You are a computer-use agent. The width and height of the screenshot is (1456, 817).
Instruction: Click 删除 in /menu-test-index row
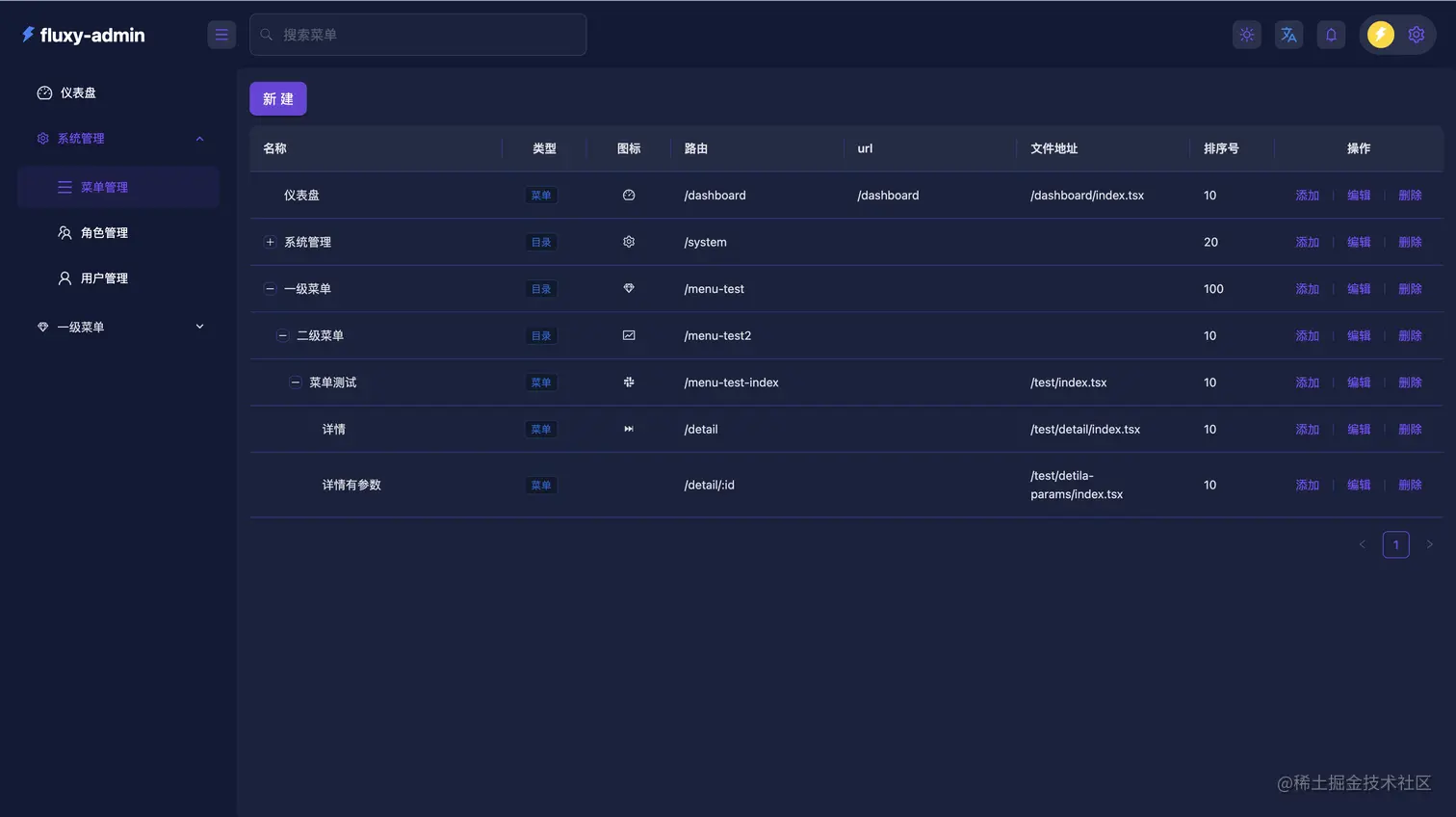pos(1410,382)
